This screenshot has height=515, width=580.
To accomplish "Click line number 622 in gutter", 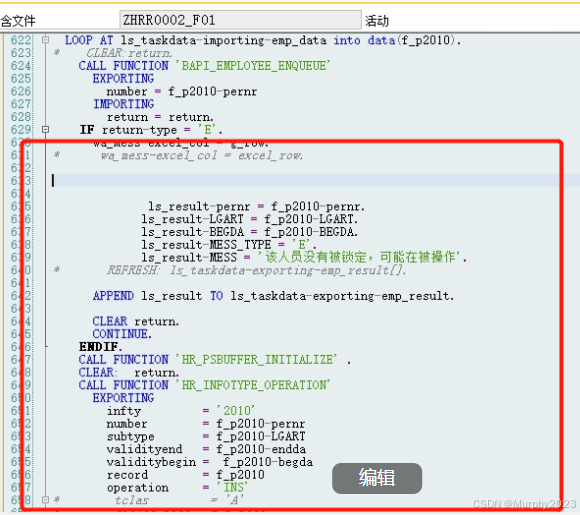I will tap(21, 40).
